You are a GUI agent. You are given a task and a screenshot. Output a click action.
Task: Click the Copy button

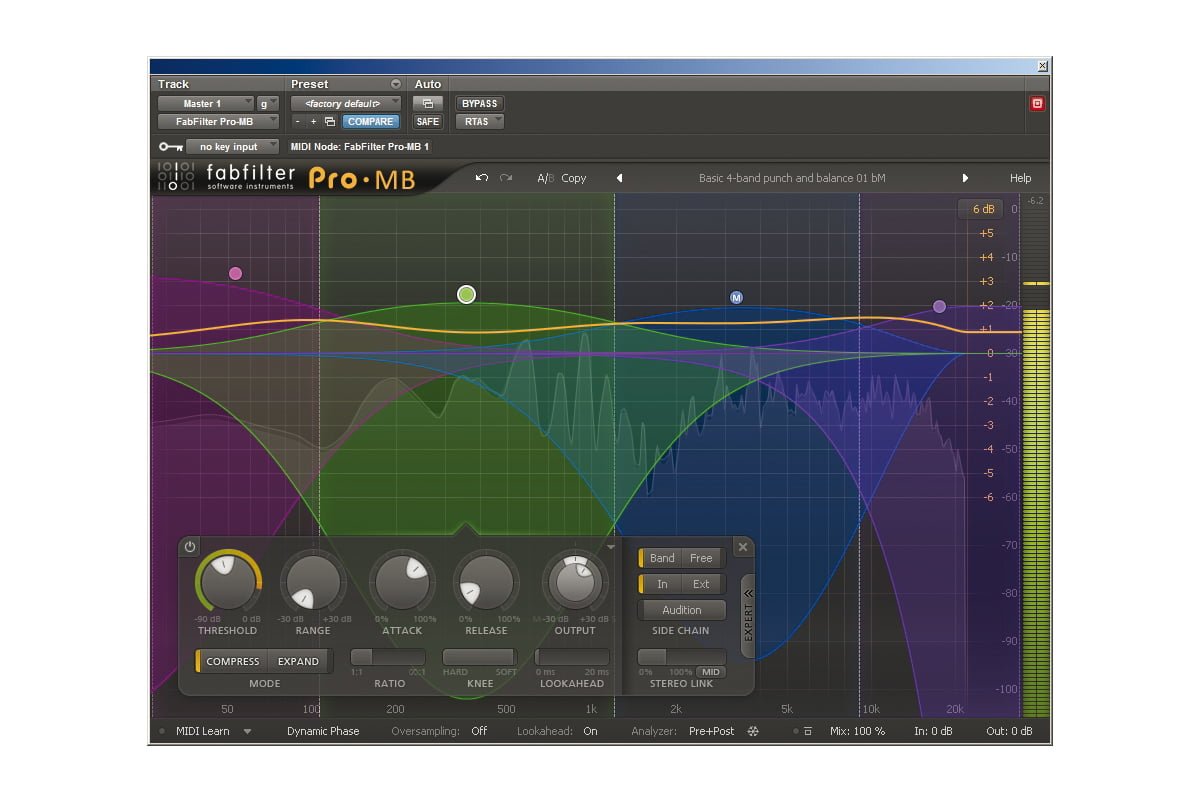tap(574, 178)
